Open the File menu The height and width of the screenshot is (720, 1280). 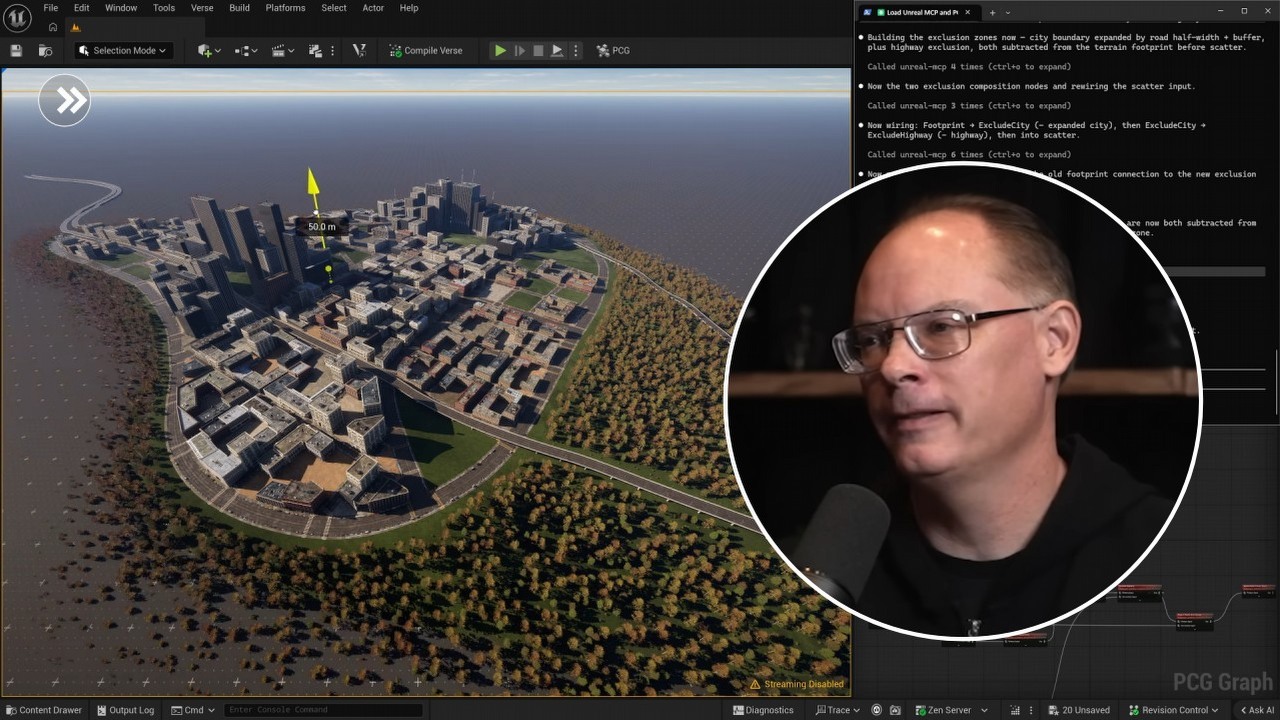pos(50,8)
